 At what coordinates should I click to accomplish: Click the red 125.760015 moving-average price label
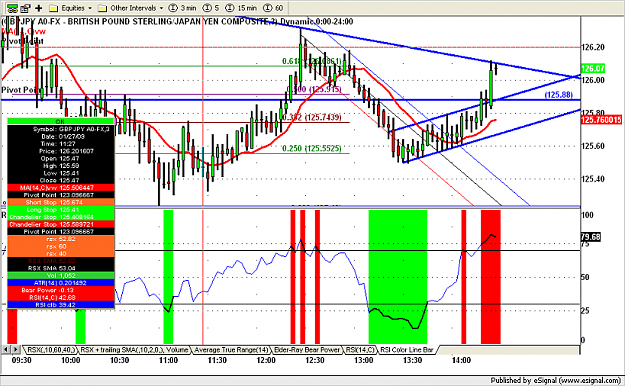(x=601, y=120)
